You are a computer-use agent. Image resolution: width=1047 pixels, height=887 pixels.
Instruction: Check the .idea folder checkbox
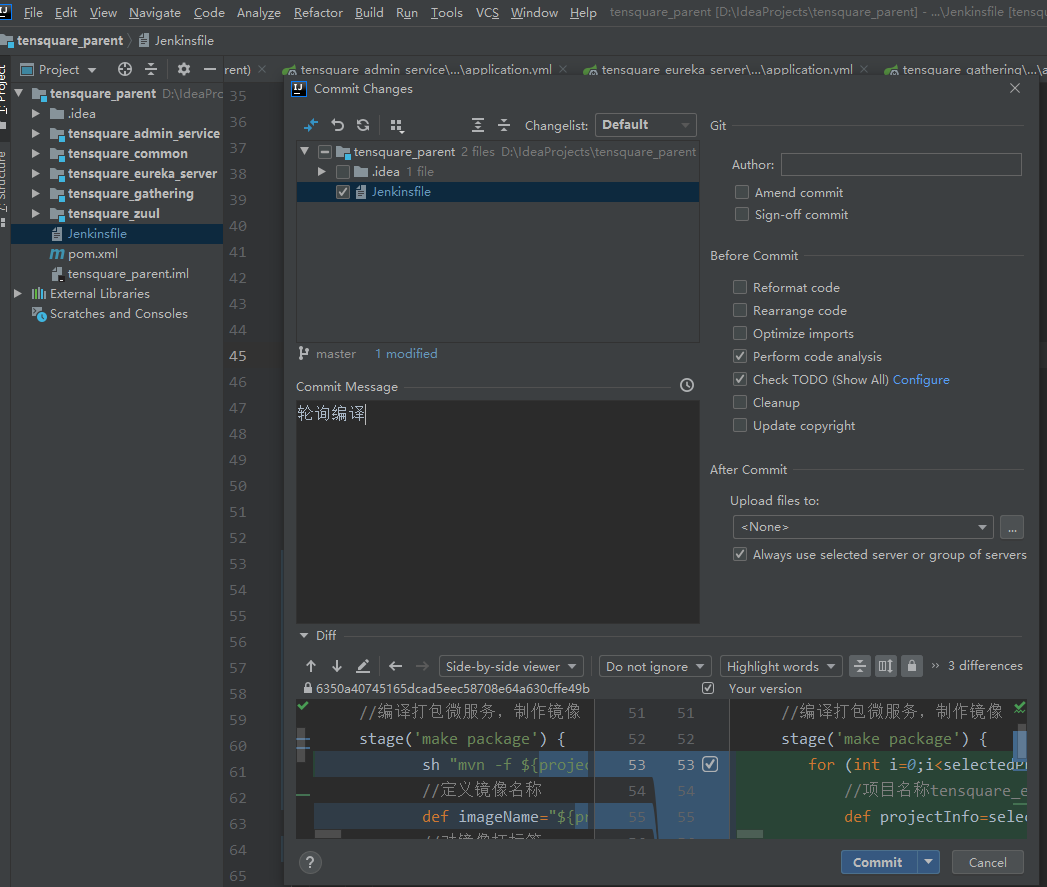pyautogui.click(x=343, y=172)
